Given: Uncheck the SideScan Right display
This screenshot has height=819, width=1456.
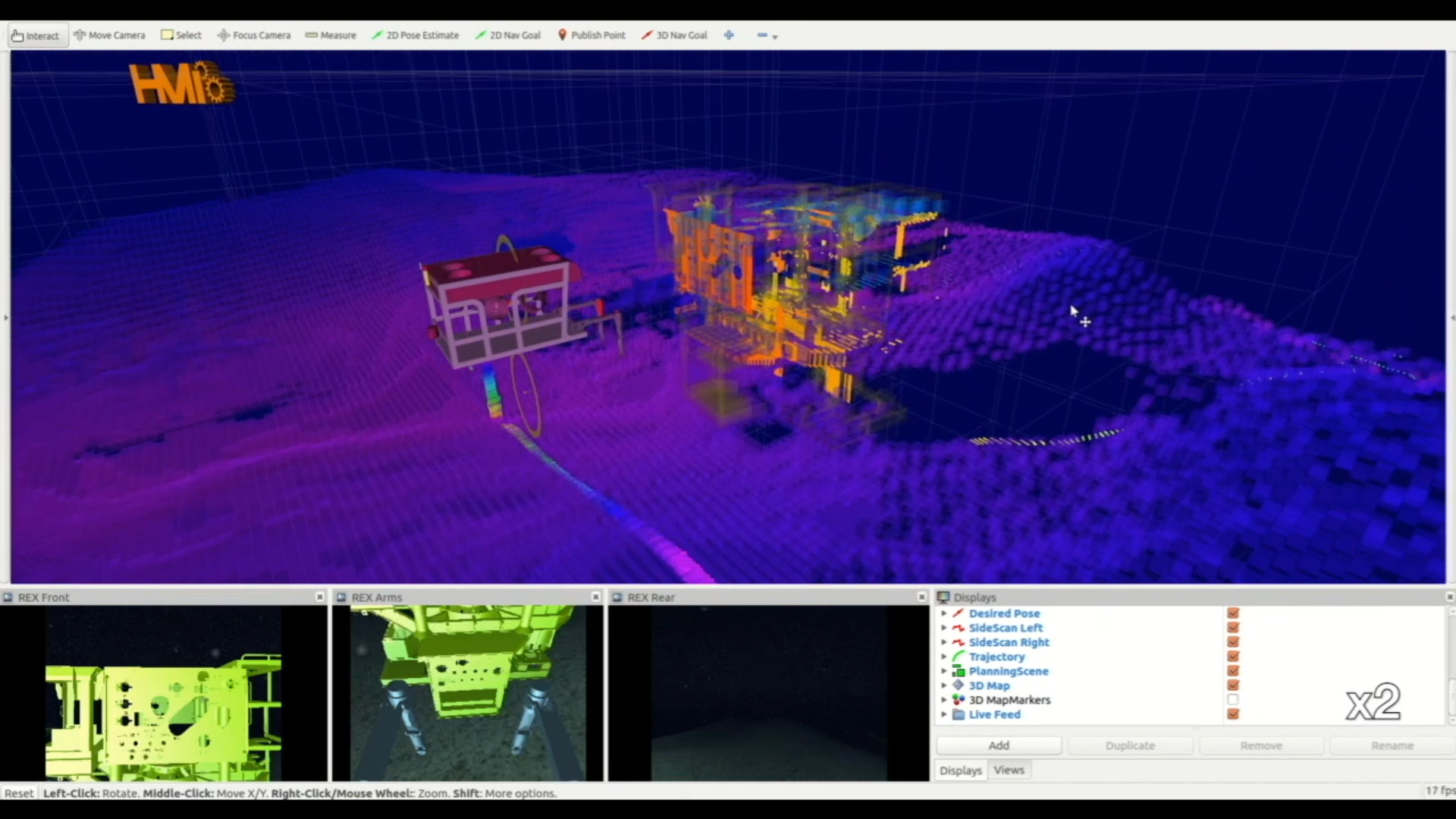Looking at the screenshot, I should click(x=1233, y=642).
